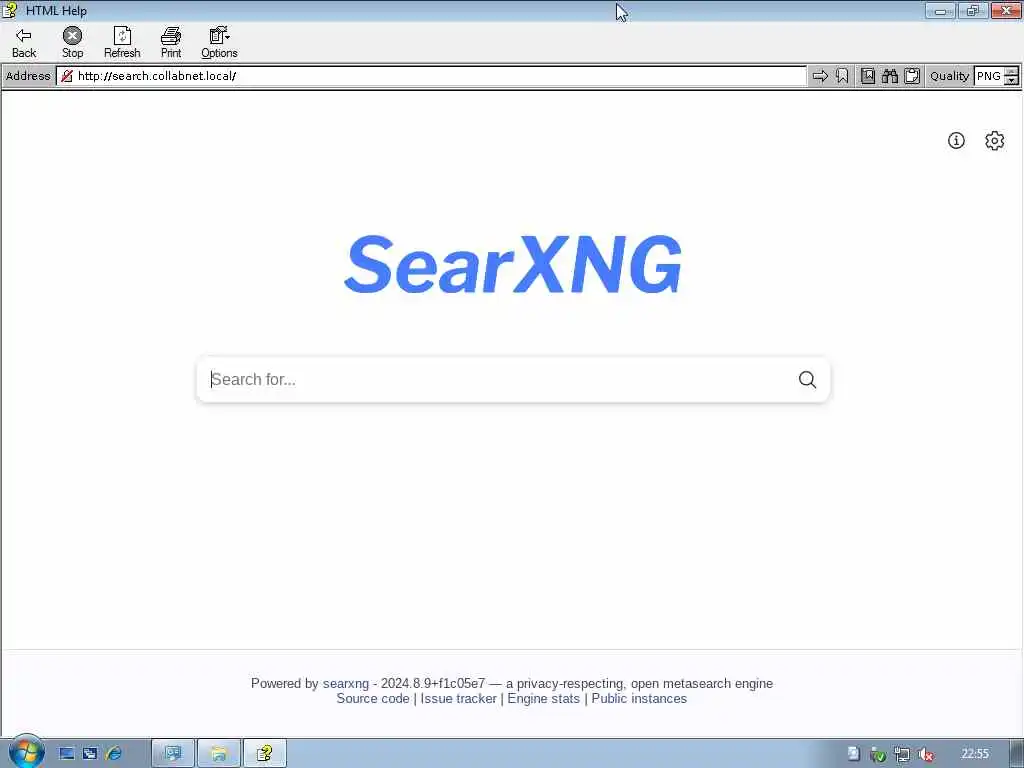1024x768 pixels.
Task: Click the Go arrow beside address bar
Action: (820, 76)
